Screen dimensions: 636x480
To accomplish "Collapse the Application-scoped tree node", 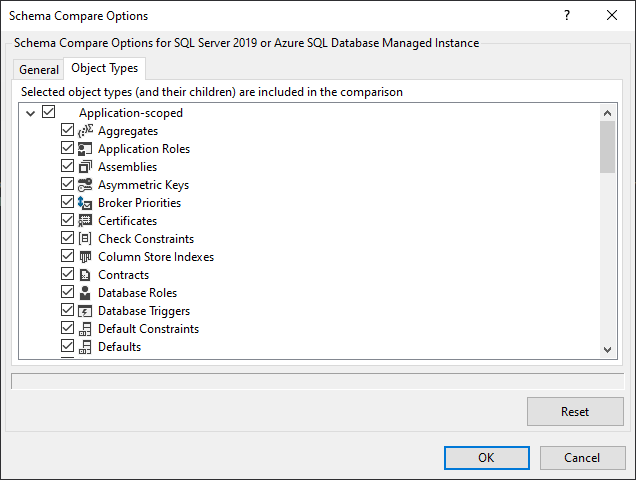I will pyautogui.click(x=30, y=113).
